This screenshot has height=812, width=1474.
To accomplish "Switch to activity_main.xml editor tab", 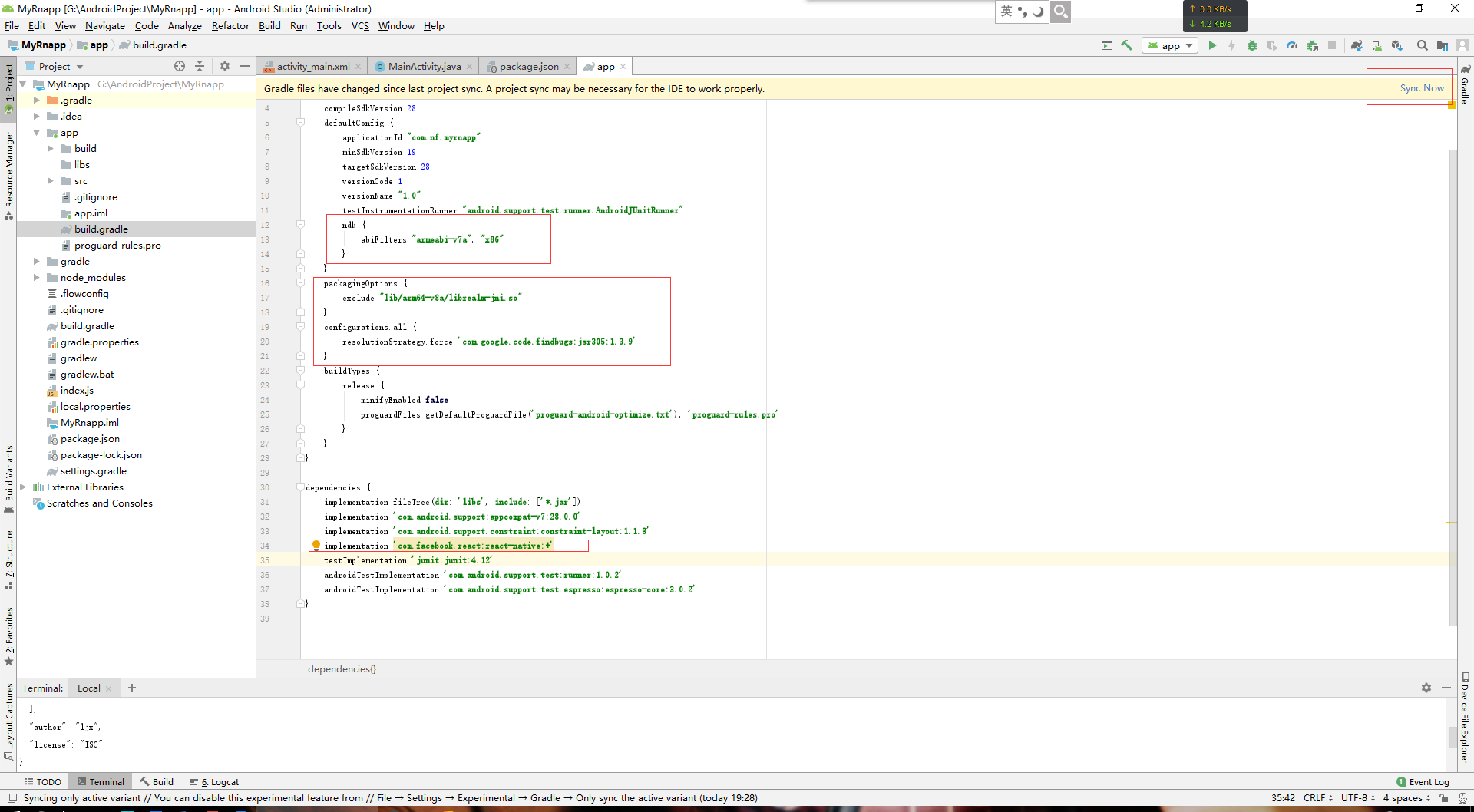I will click(312, 67).
